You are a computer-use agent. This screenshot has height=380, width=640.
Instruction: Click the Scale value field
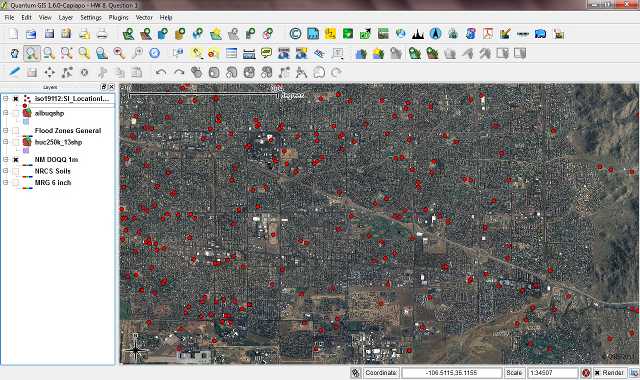552,373
